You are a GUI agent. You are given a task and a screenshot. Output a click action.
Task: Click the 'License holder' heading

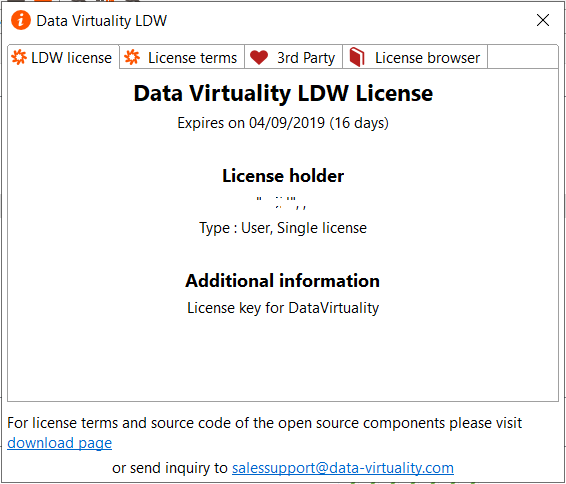[283, 176]
